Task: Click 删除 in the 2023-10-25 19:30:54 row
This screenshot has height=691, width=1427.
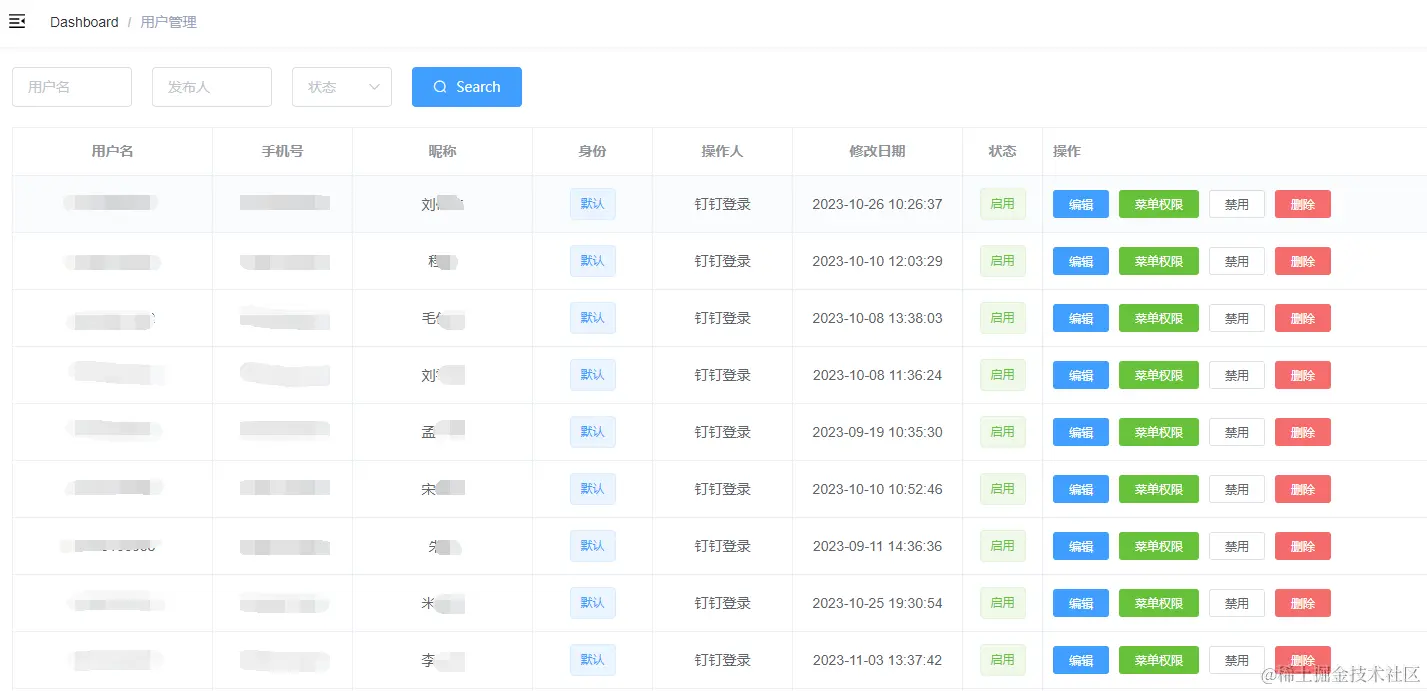Action: [x=1303, y=603]
